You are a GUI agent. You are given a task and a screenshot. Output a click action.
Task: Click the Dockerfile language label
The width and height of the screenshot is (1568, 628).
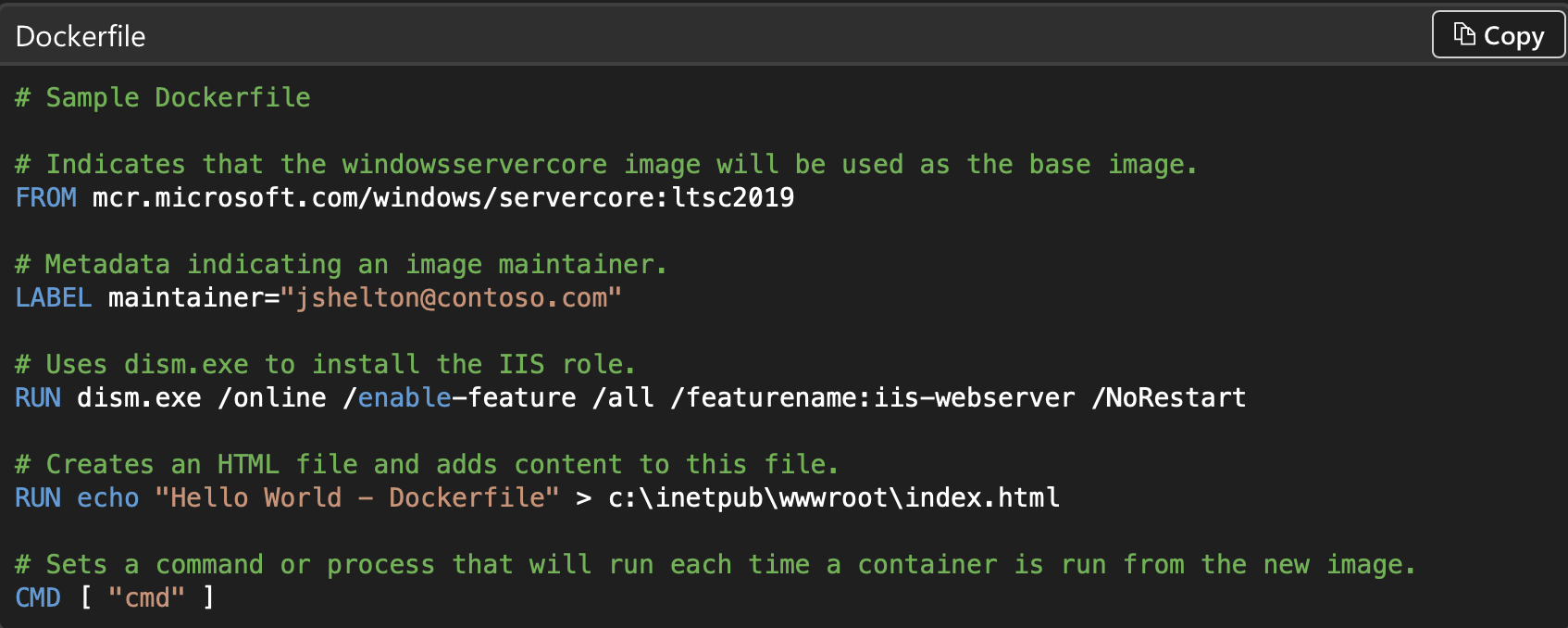[x=81, y=36]
